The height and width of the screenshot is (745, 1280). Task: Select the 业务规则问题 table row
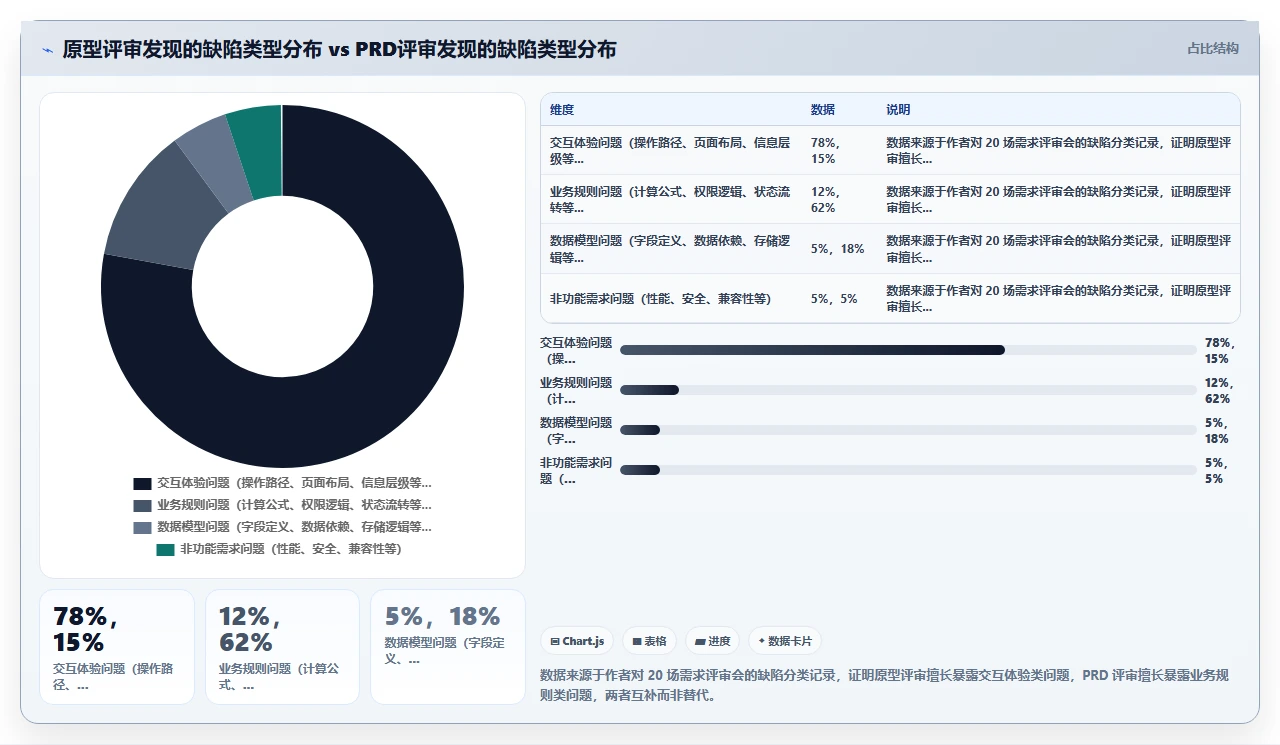tap(890, 199)
